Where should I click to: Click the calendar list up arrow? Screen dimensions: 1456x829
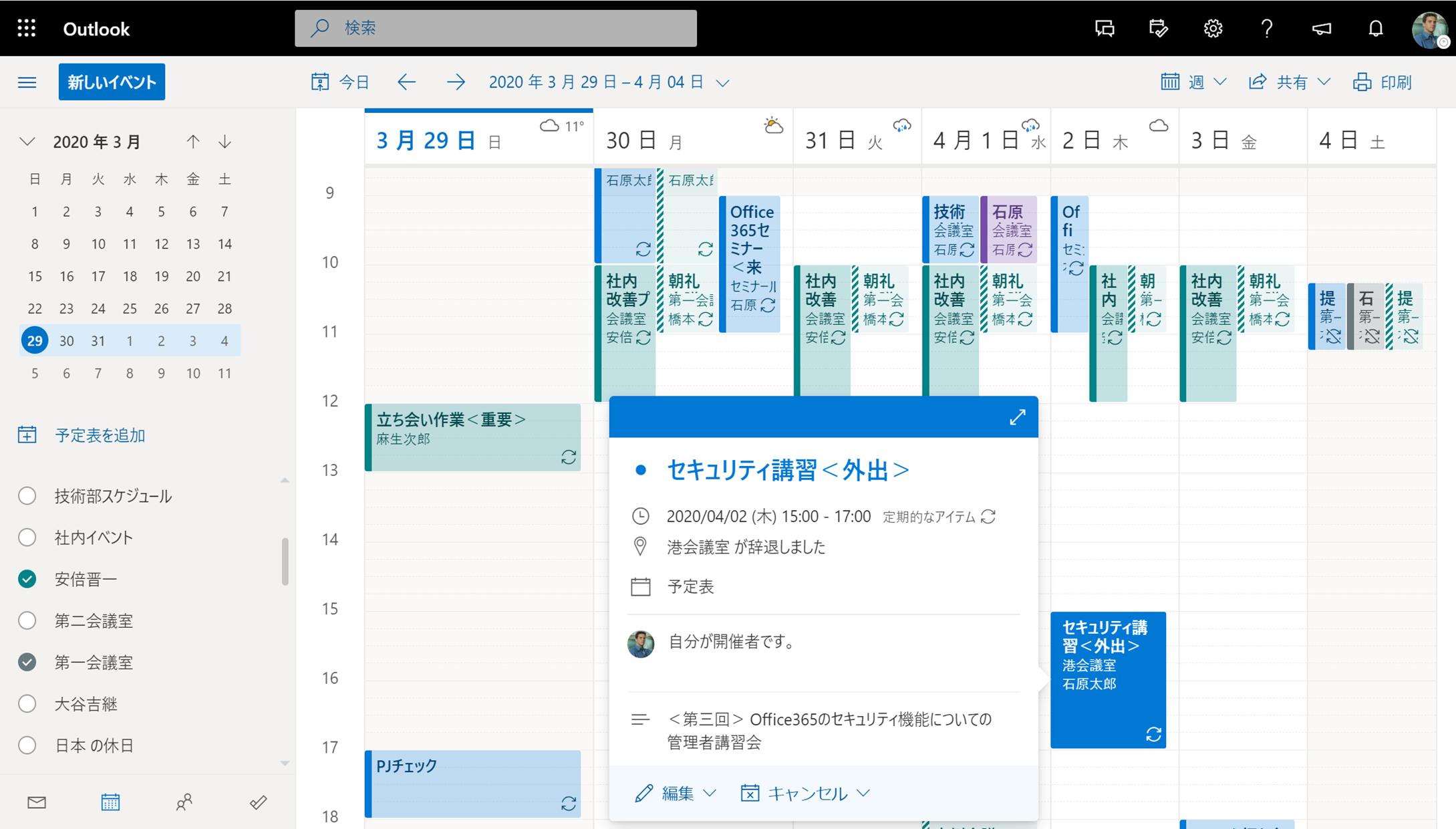point(285,480)
